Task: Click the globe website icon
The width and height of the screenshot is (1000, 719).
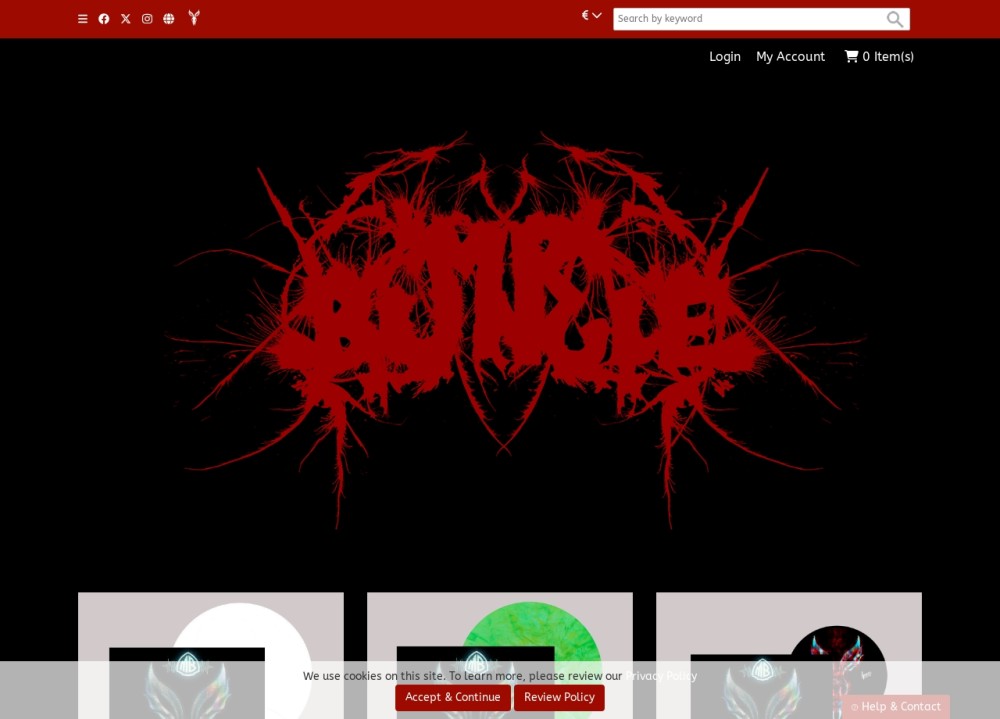Action: click(x=168, y=18)
